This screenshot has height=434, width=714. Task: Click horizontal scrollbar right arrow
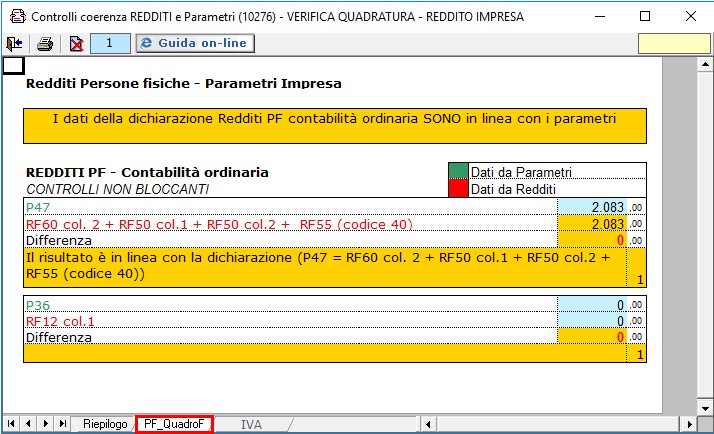pyautogui.click(x=689, y=424)
